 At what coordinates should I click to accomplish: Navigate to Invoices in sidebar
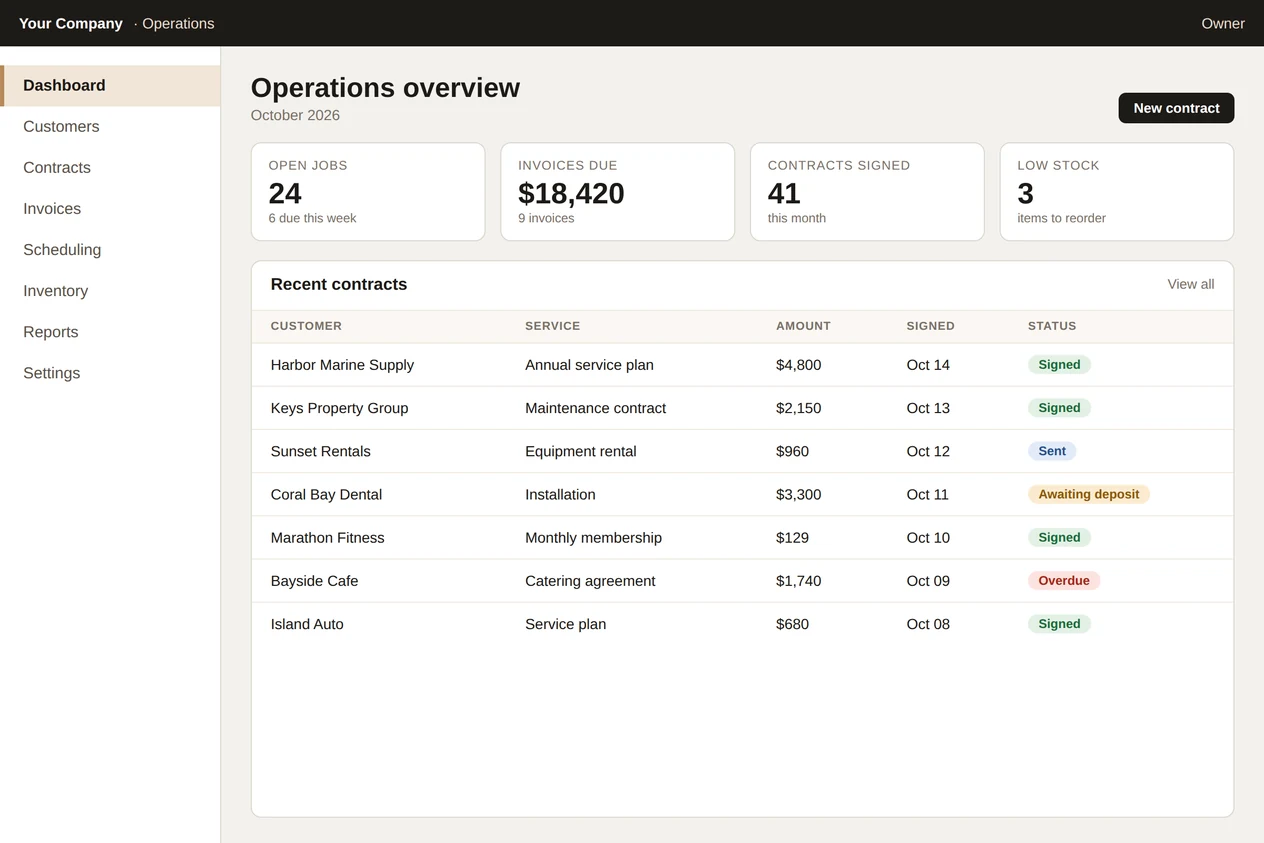110,209
